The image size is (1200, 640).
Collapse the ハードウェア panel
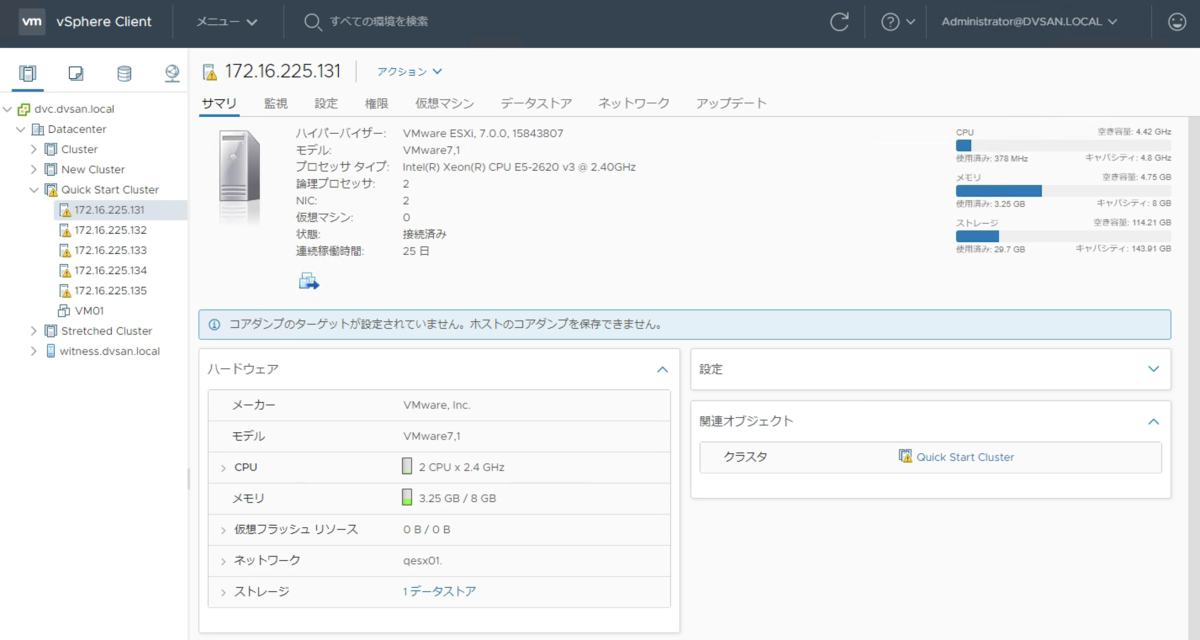click(x=662, y=369)
